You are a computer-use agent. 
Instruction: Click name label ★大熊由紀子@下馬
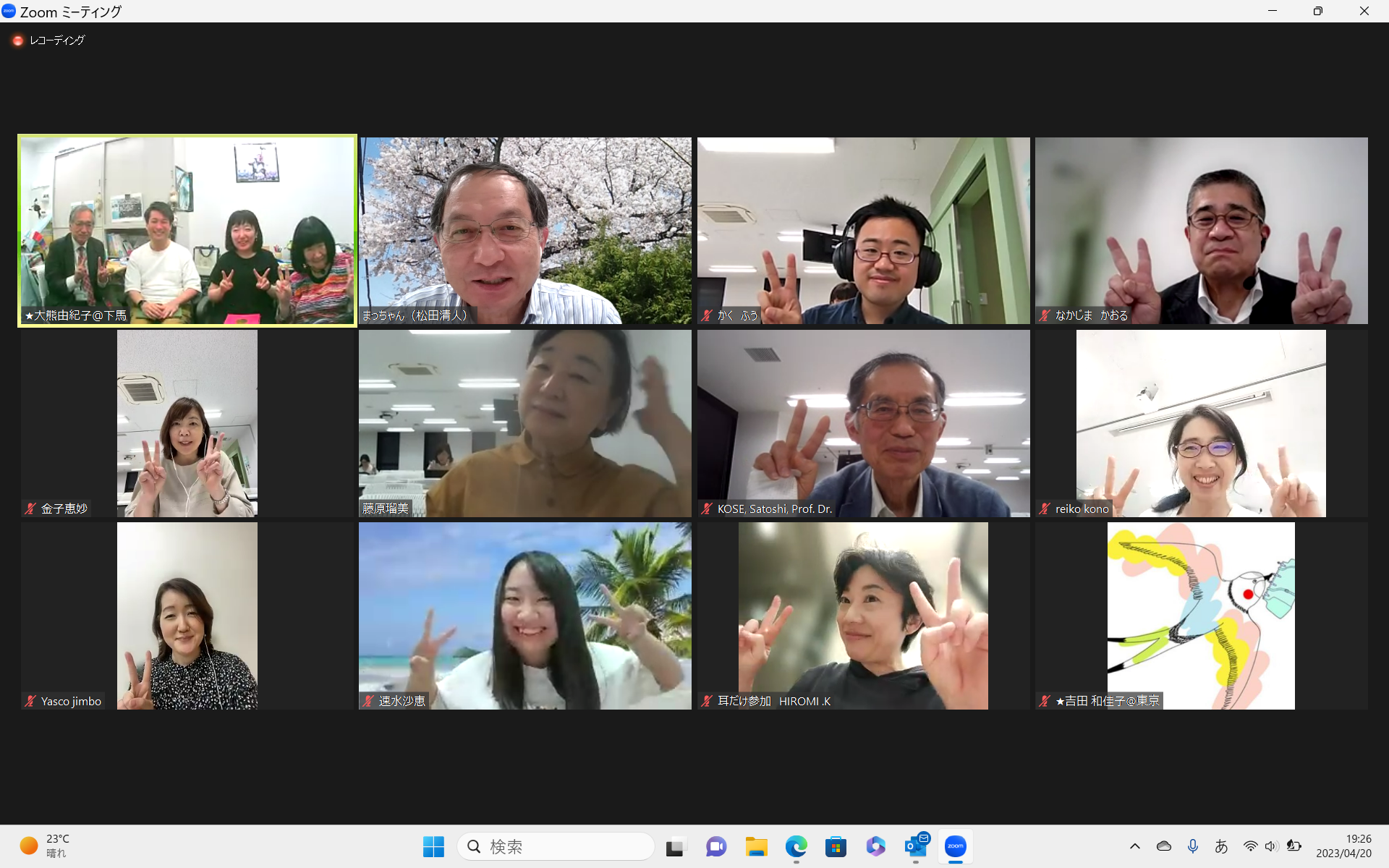76,315
